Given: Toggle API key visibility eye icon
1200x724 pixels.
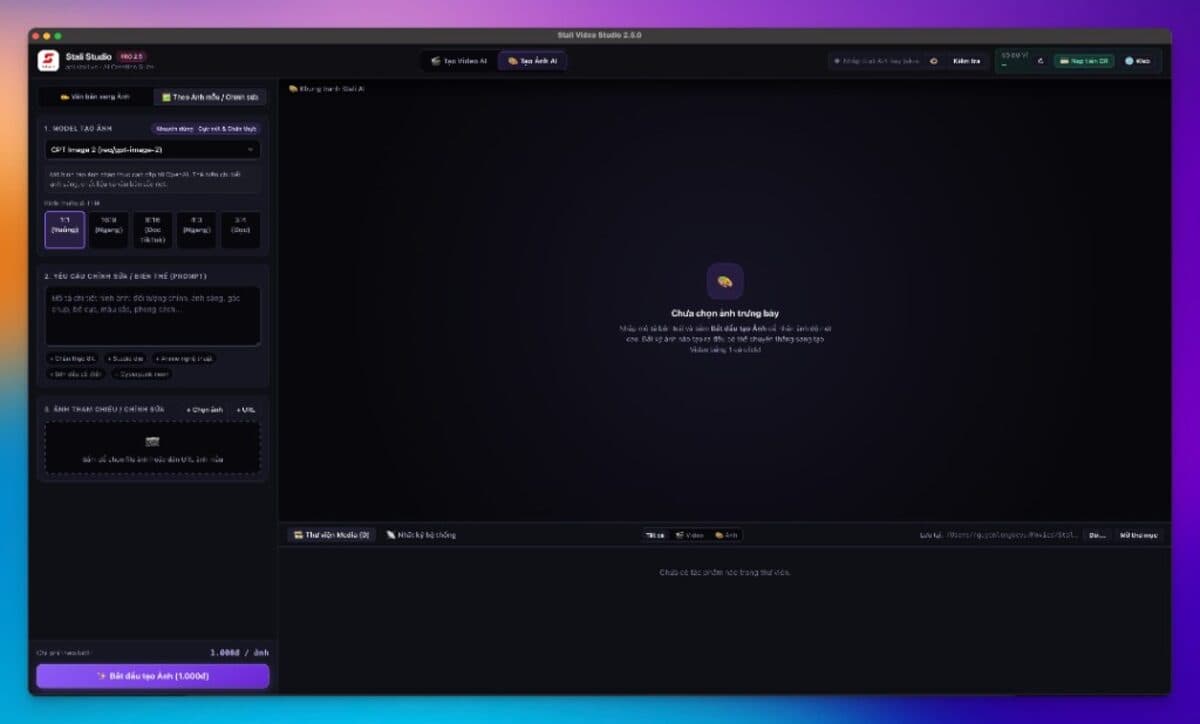Looking at the screenshot, I should pos(934,61).
